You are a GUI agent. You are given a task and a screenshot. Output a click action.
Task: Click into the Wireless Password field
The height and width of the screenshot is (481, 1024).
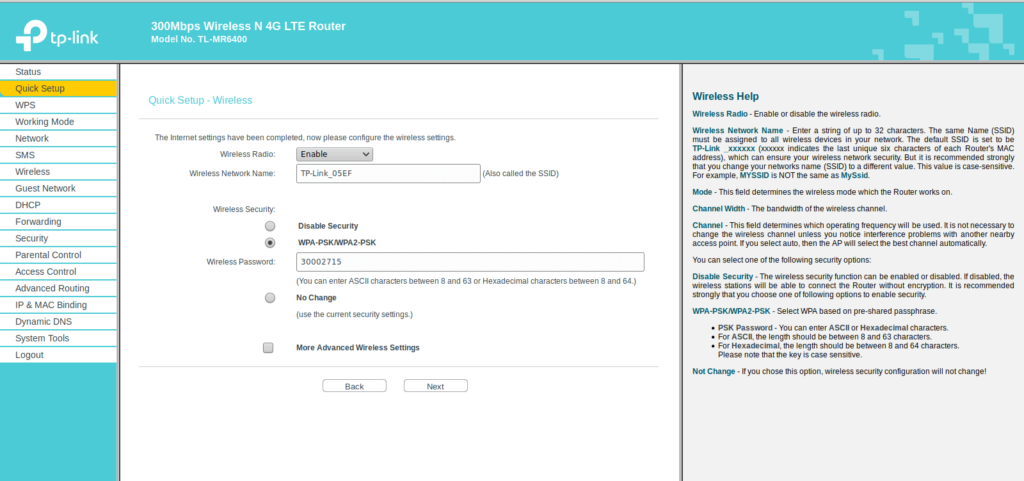point(470,262)
